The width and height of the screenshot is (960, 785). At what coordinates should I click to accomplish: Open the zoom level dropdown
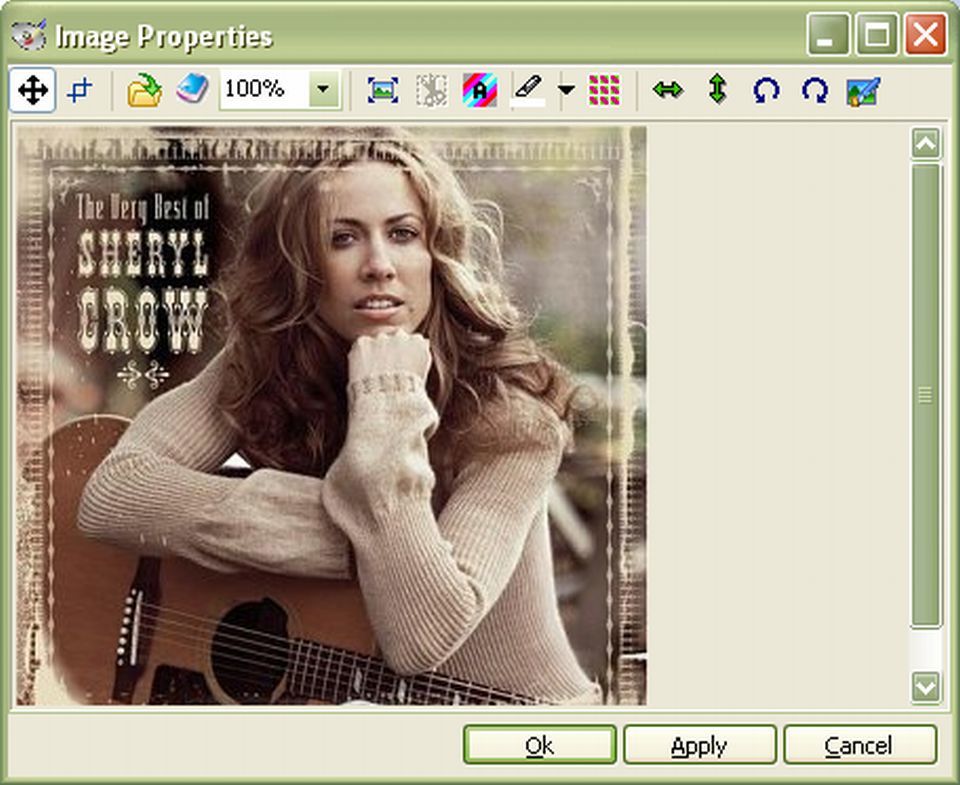click(x=322, y=89)
